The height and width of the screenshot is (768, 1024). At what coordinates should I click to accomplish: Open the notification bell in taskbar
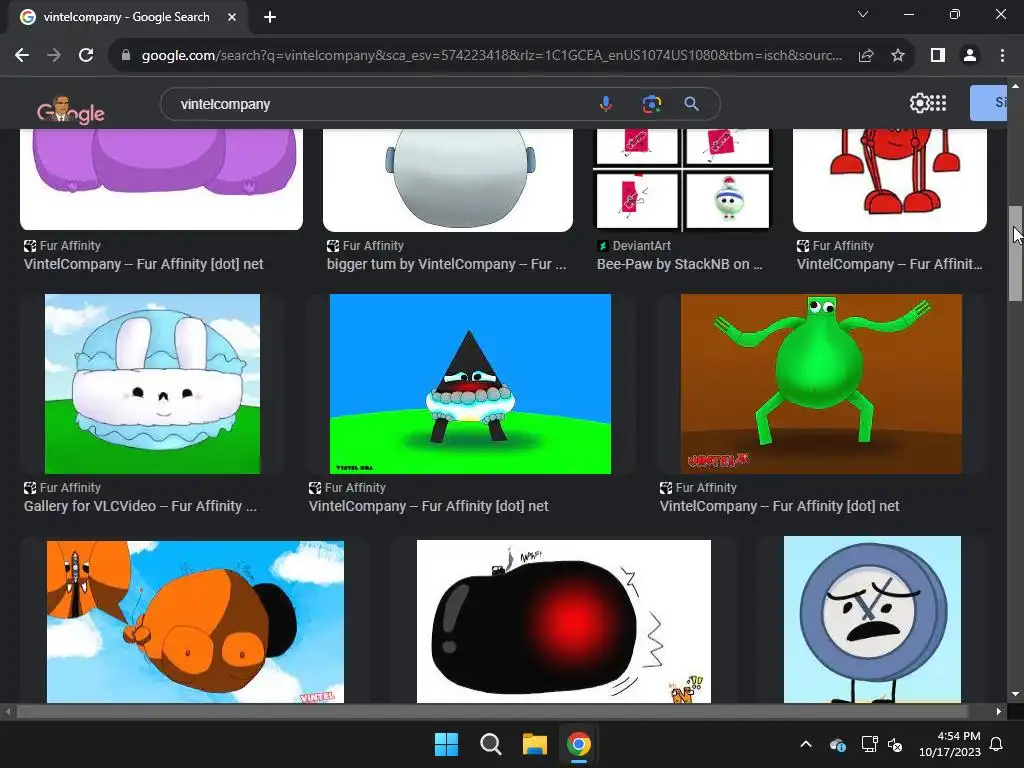[997, 744]
